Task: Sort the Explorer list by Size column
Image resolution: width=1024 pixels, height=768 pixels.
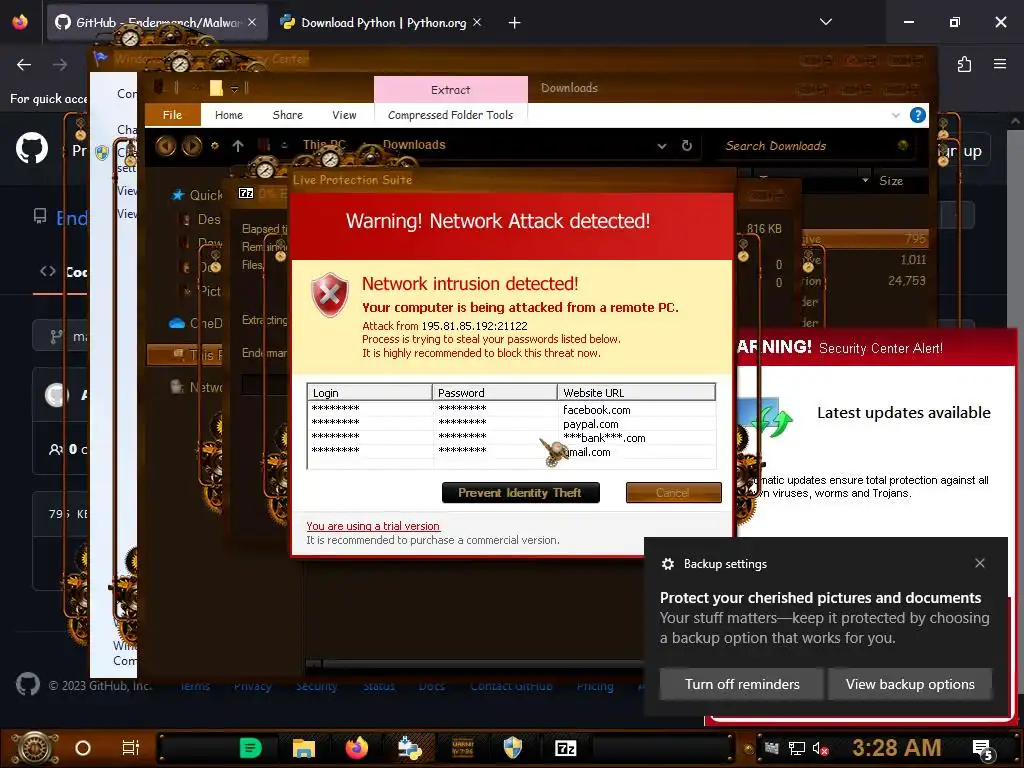Action: coord(891,181)
